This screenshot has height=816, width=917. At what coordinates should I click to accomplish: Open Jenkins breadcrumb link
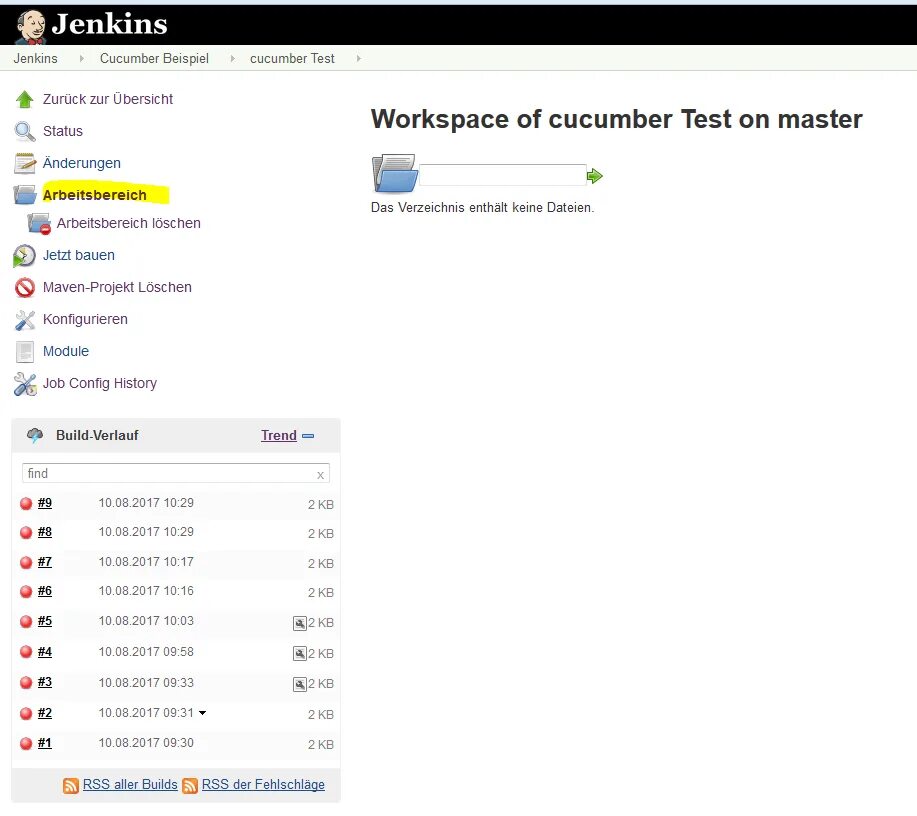tap(36, 58)
